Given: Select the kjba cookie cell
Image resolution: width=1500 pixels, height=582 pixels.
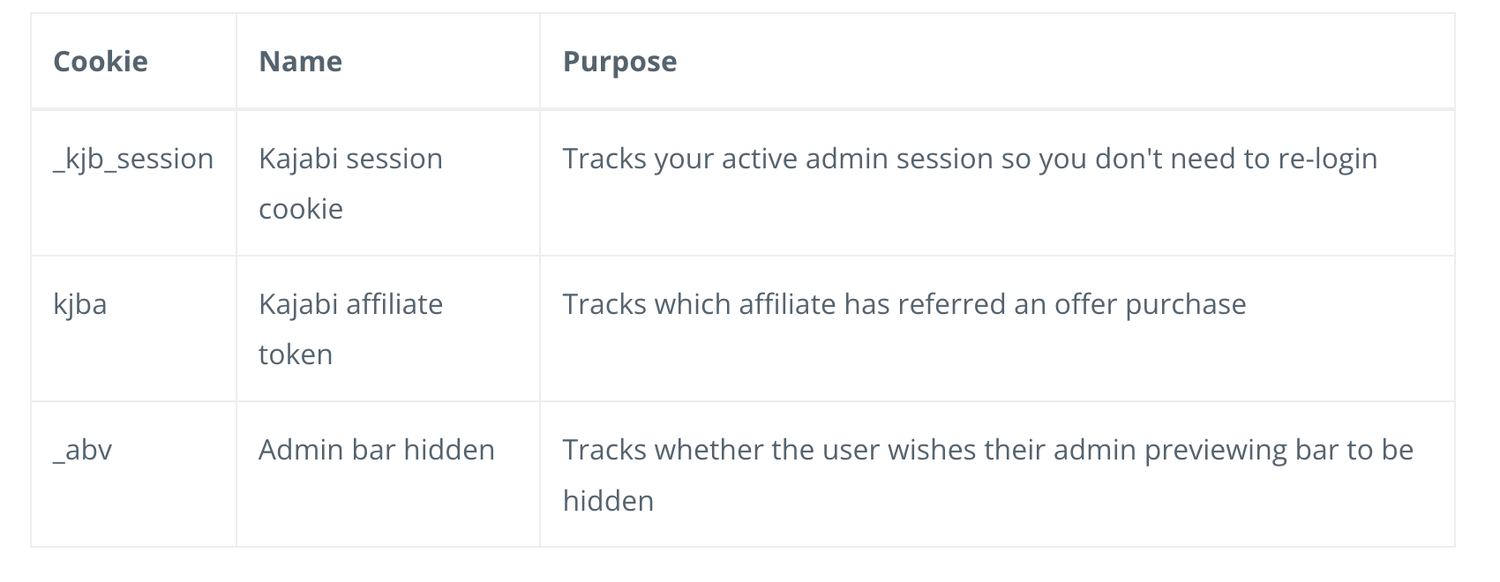Looking at the screenshot, I should (x=80, y=304).
